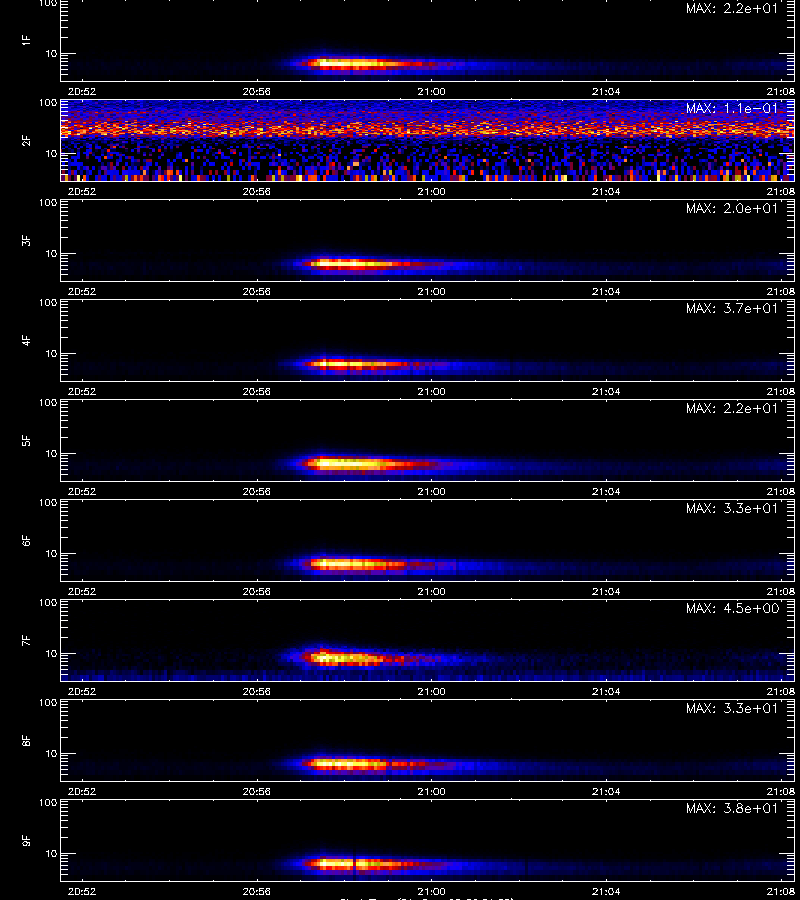The height and width of the screenshot is (900, 800).
Task: Click 21:04 tick label under 4F panel
Action: click(x=606, y=391)
